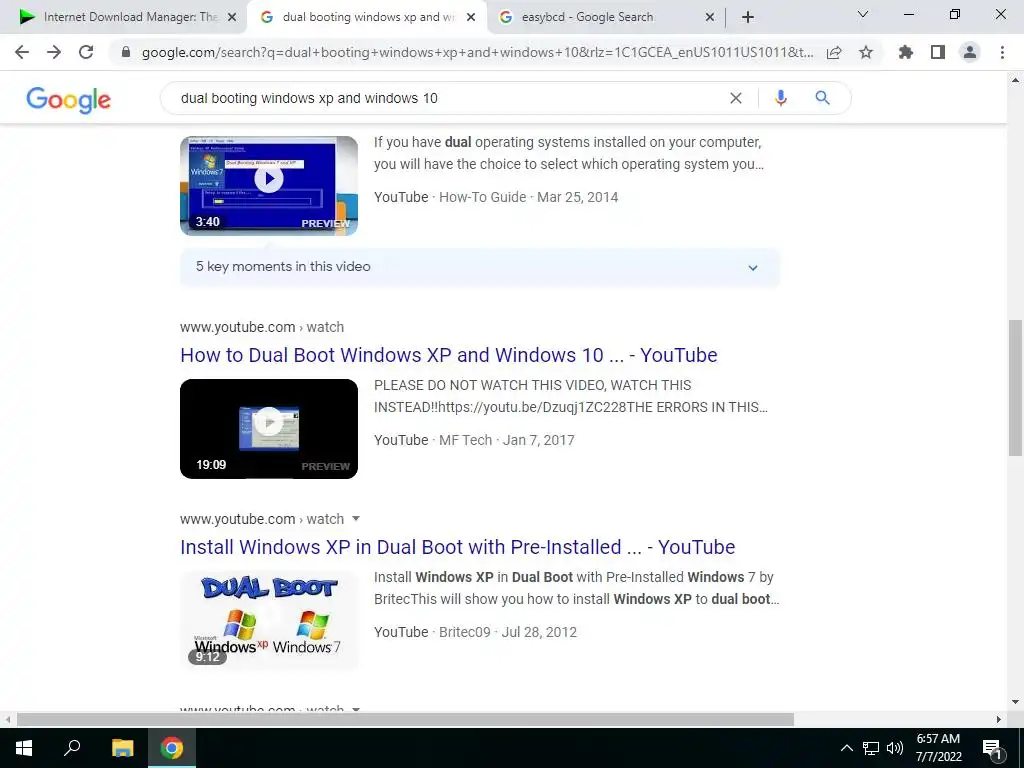The height and width of the screenshot is (768, 1024).
Task: Open a new browser tab
Action: click(x=748, y=17)
